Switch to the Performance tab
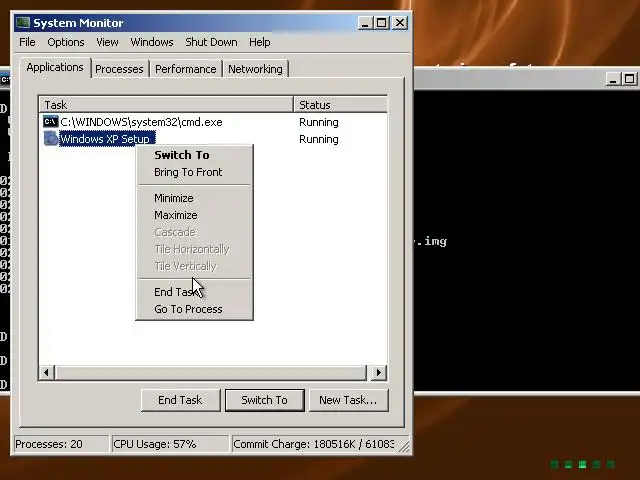The image size is (640, 480). click(186, 69)
